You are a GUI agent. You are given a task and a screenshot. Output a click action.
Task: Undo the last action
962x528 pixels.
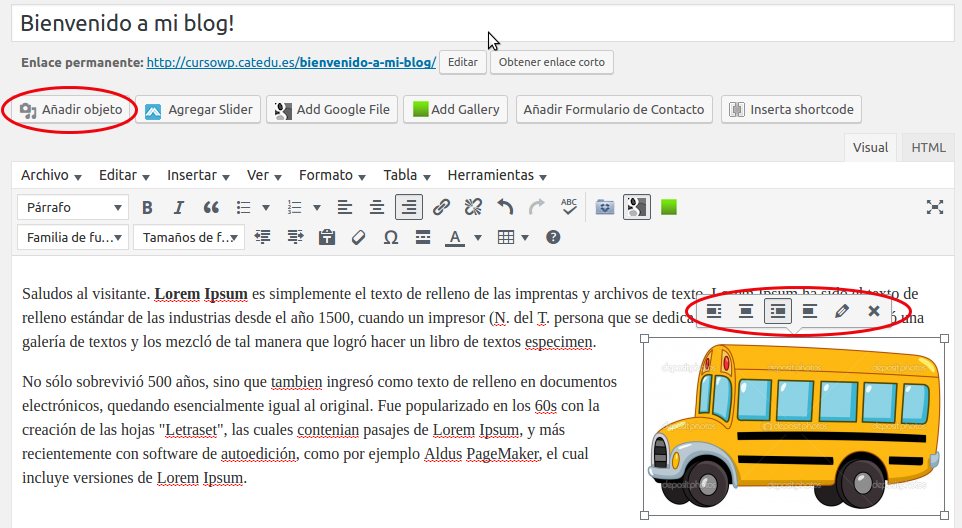coord(505,207)
